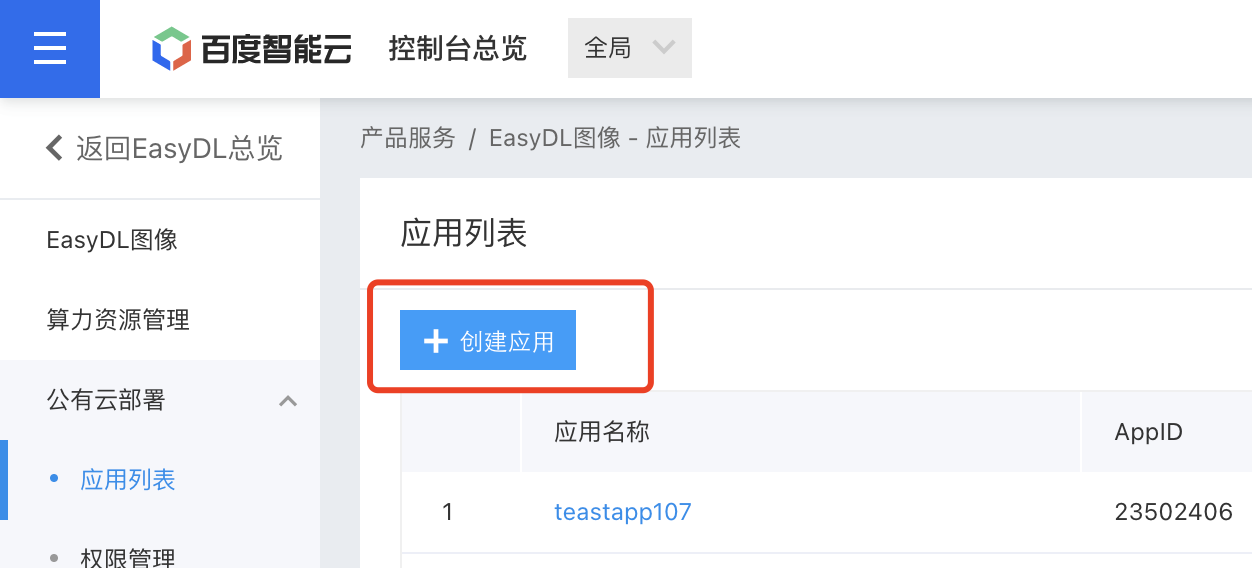Open the hamburger menu button
The height and width of the screenshot is (568, 1252).
(x=50, y=48)
